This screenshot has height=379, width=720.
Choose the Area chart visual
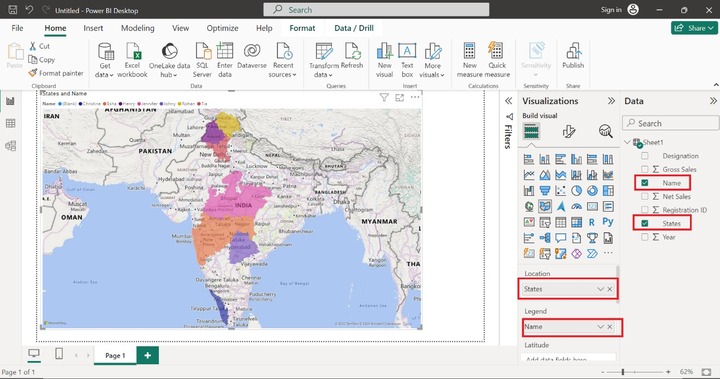(x=545, y=175)
